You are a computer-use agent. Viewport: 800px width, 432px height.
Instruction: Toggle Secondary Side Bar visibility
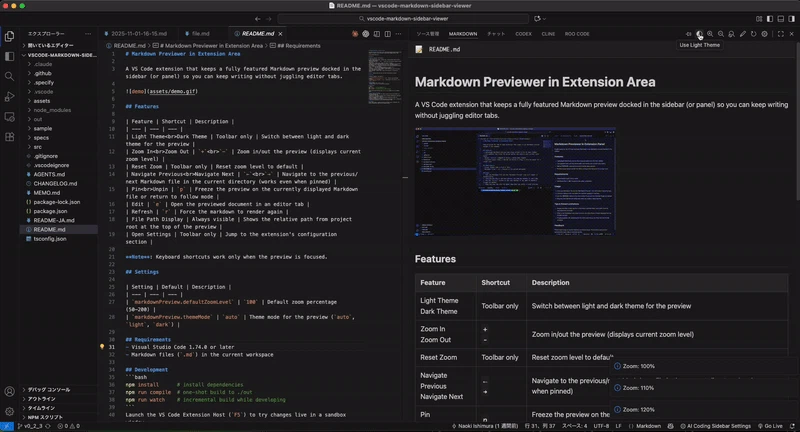(x=791, y=19)
